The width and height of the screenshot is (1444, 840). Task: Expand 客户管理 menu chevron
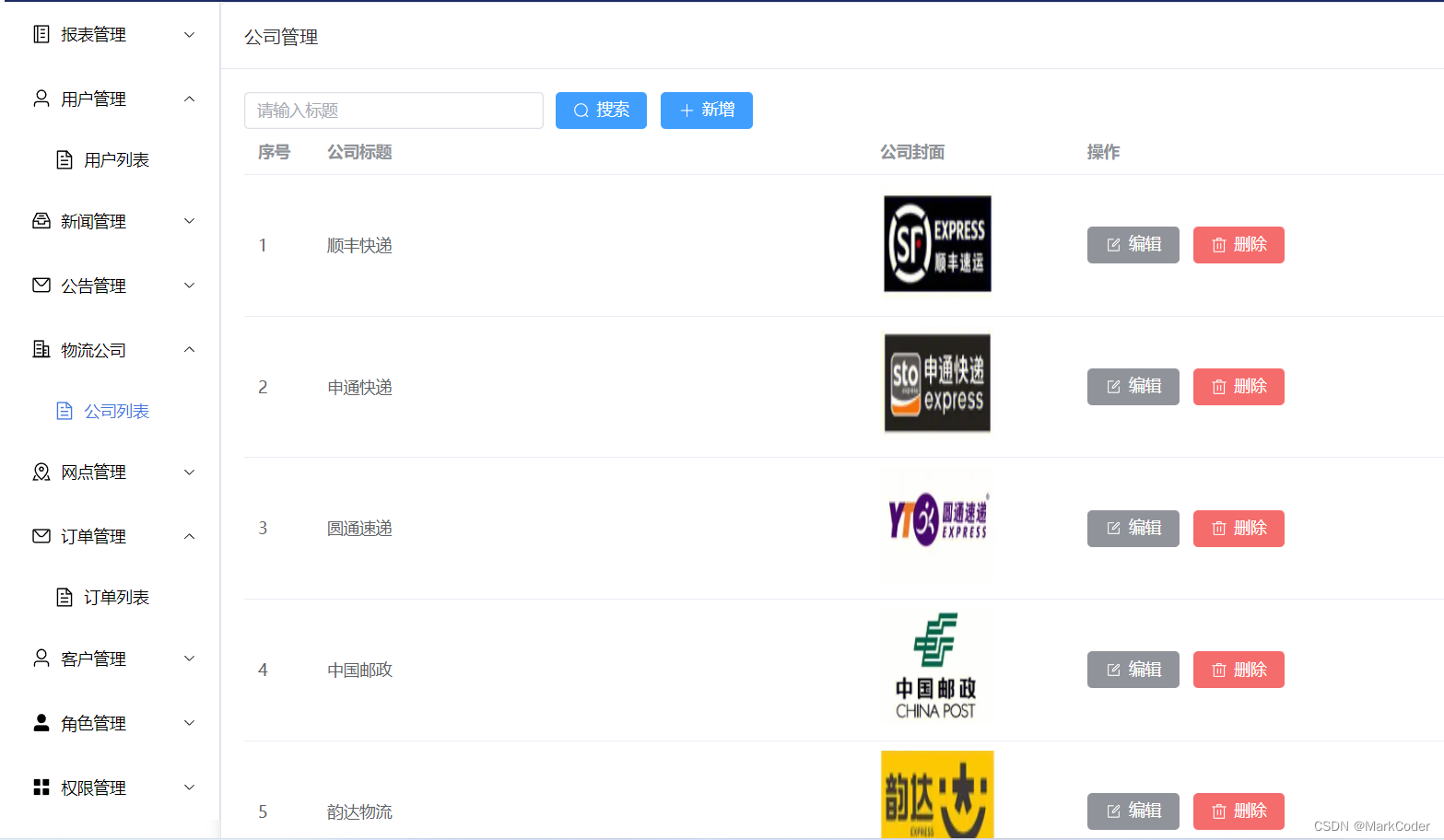[x=190, y=659]
